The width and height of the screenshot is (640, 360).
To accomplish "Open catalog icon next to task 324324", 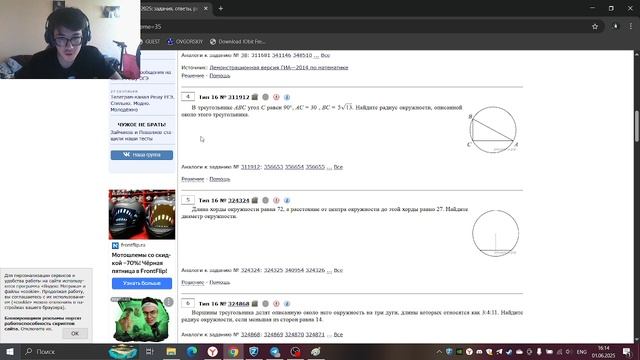I will coord(255,200).
